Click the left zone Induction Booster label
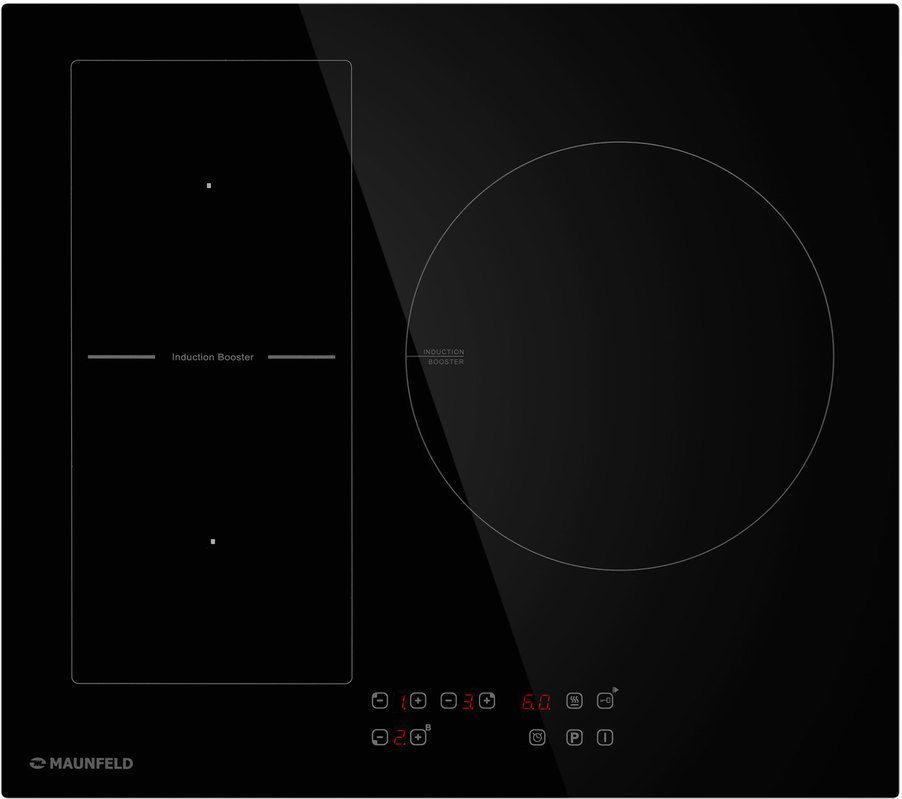The height and width of the screenshot is (799, 902). pos(212,357)
